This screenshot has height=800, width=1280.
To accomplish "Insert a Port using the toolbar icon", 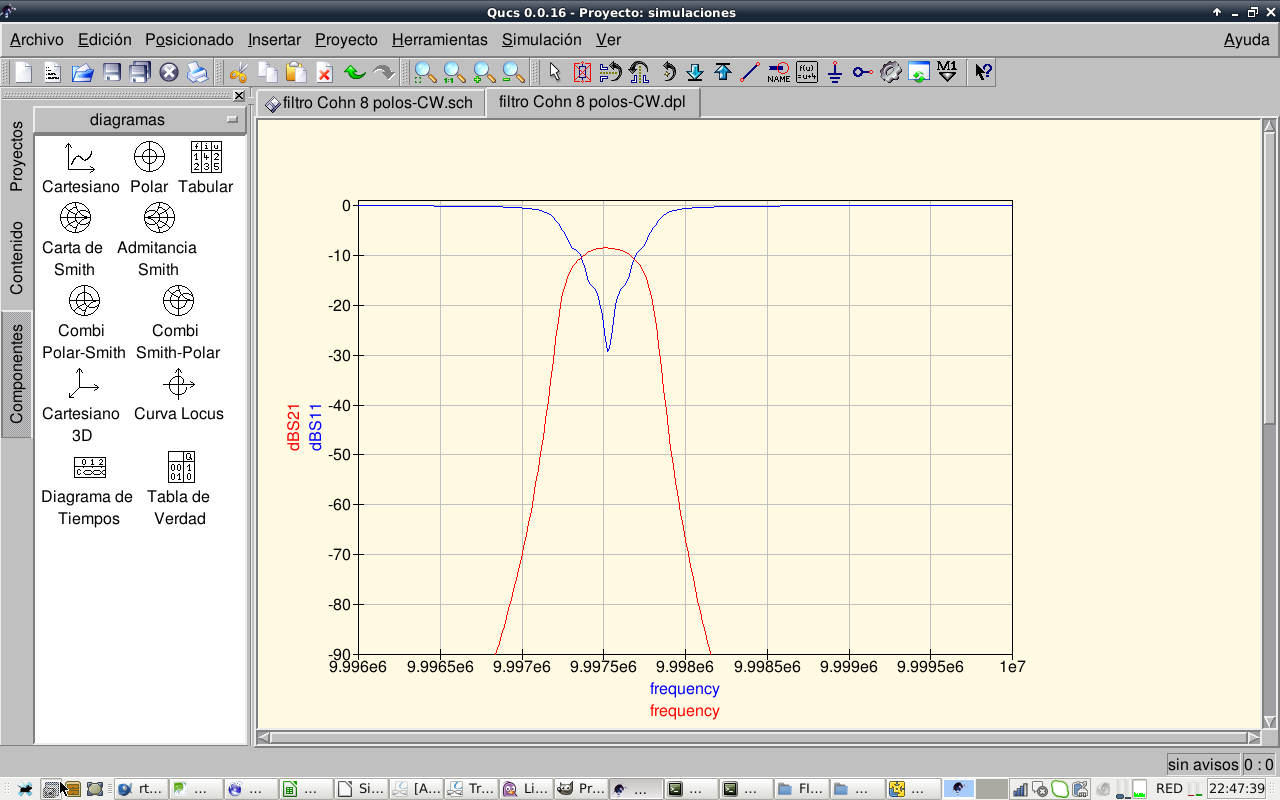I will [x=863, y=72].
